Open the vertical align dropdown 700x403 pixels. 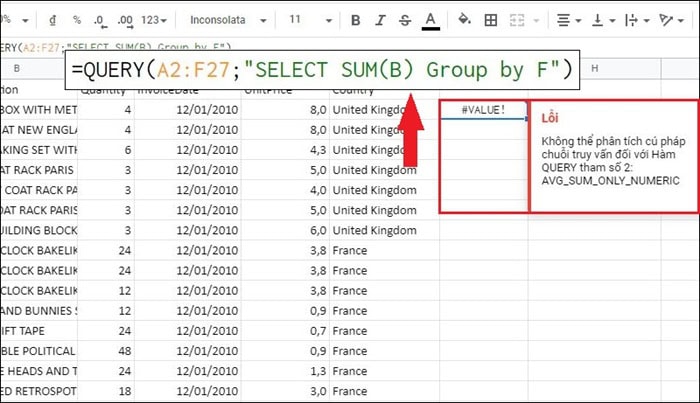[603, 20]
